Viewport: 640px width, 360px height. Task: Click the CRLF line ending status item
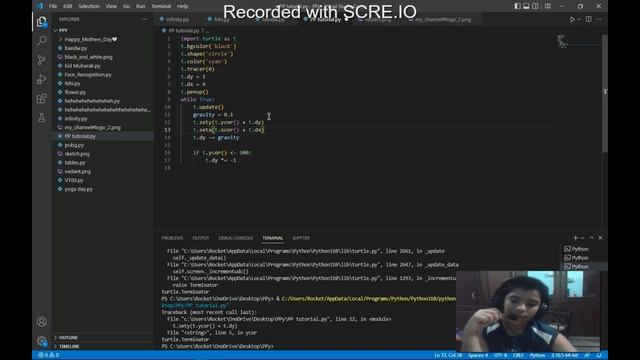[518, 355]
